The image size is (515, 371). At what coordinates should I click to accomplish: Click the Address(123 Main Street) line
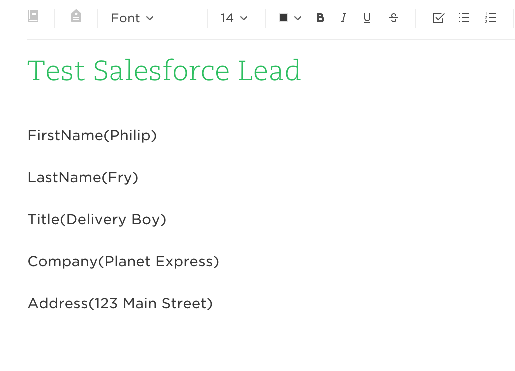point(120,303)
